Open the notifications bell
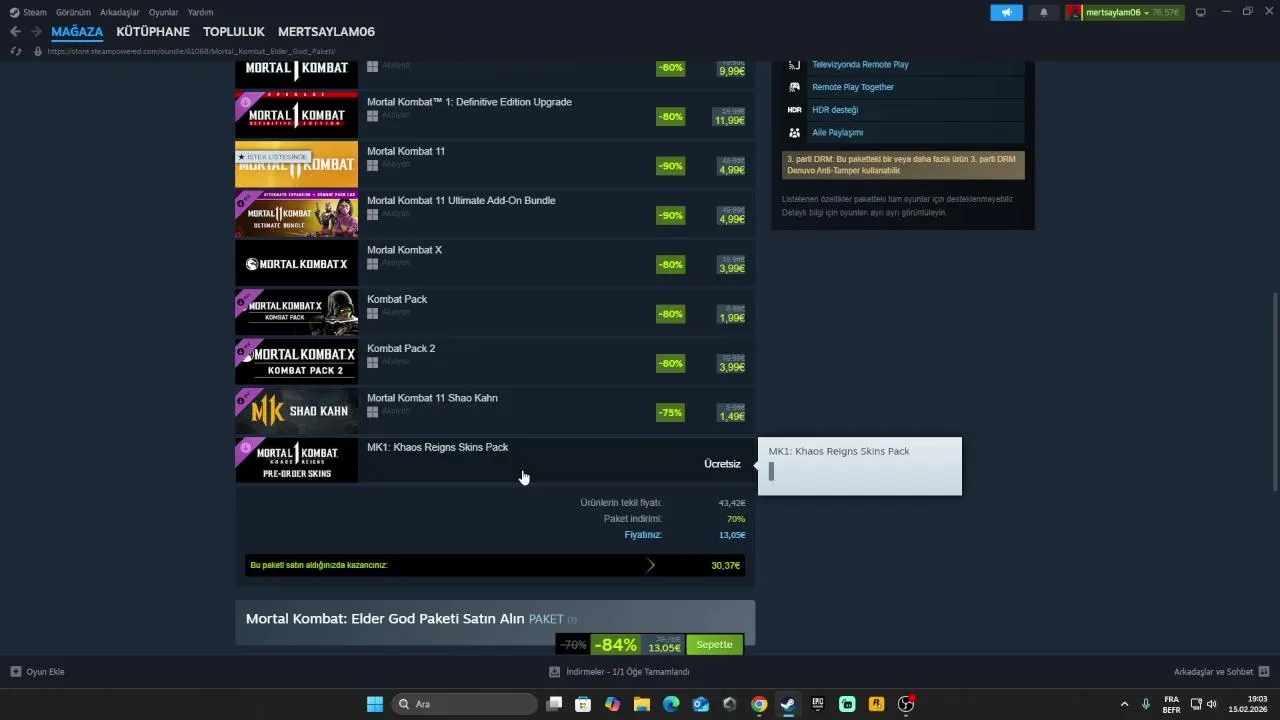Image resolution: width=1280 pixels, height=720 pixels. coord(1044,12)
